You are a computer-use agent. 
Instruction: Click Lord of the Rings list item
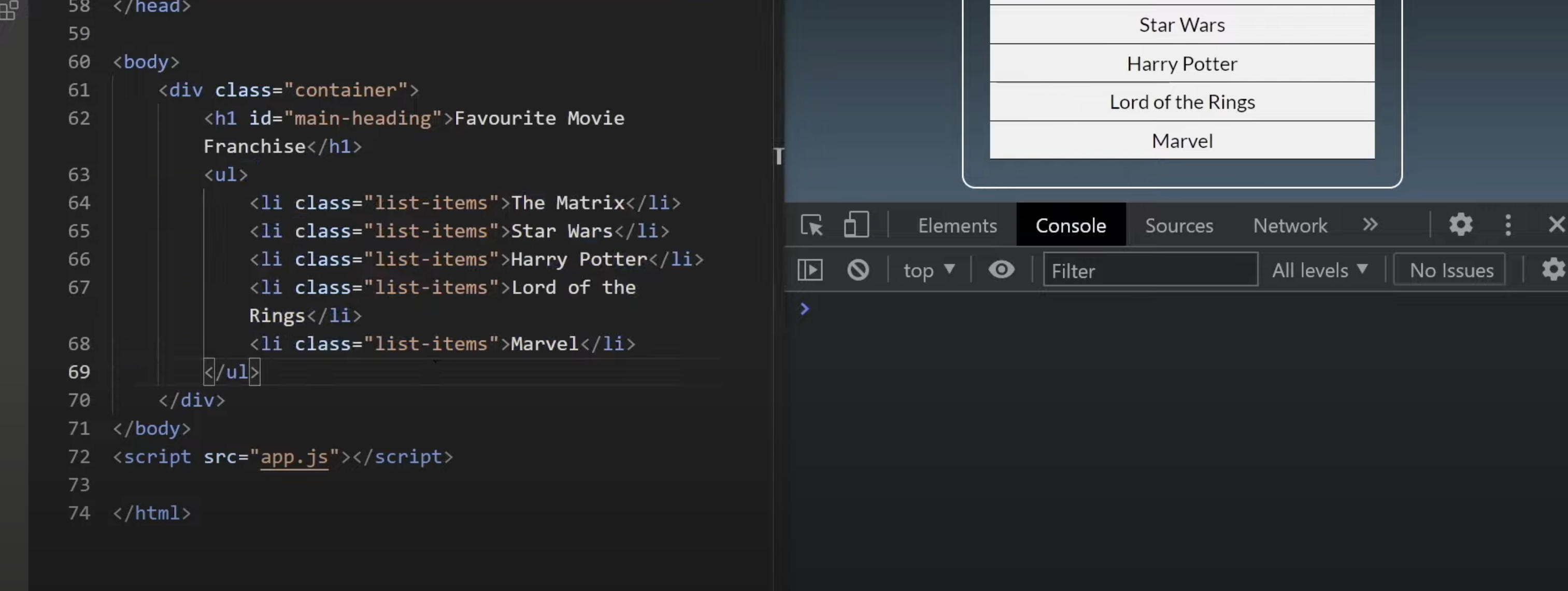point(1182,102)
